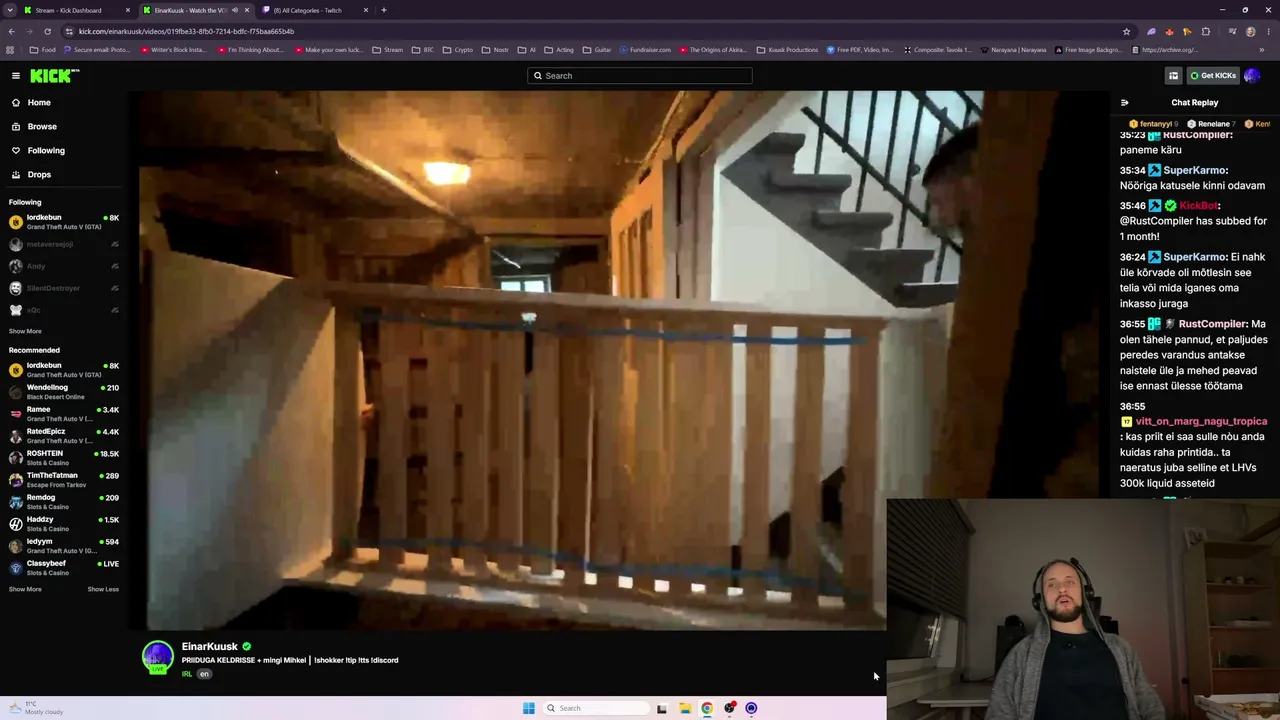The image size is (1280, 720).
Task: Show More followed channels
Action: pyautogui.click(x=25, y=331)
